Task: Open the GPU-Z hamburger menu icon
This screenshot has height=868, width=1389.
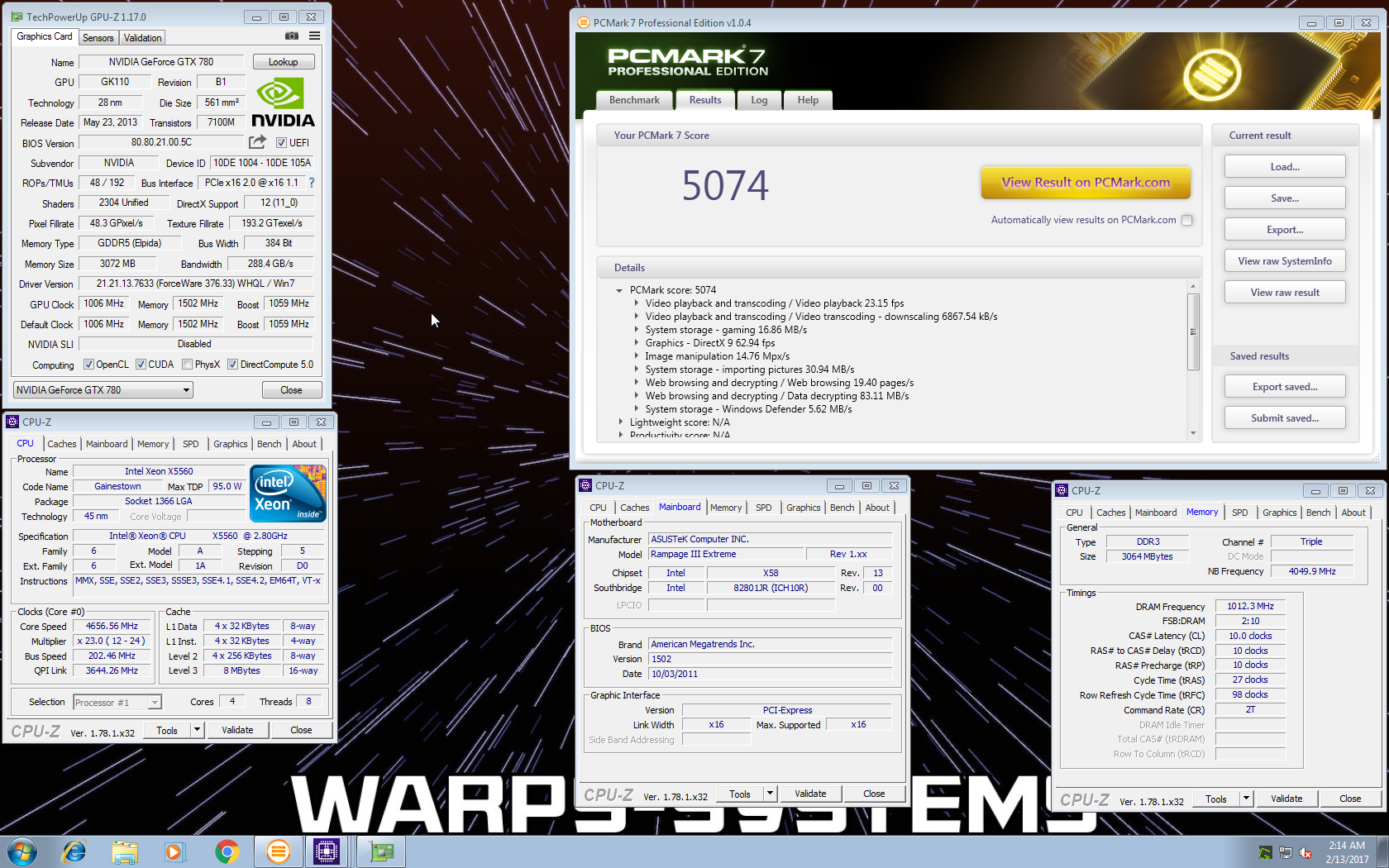Action: pos(315,36)
